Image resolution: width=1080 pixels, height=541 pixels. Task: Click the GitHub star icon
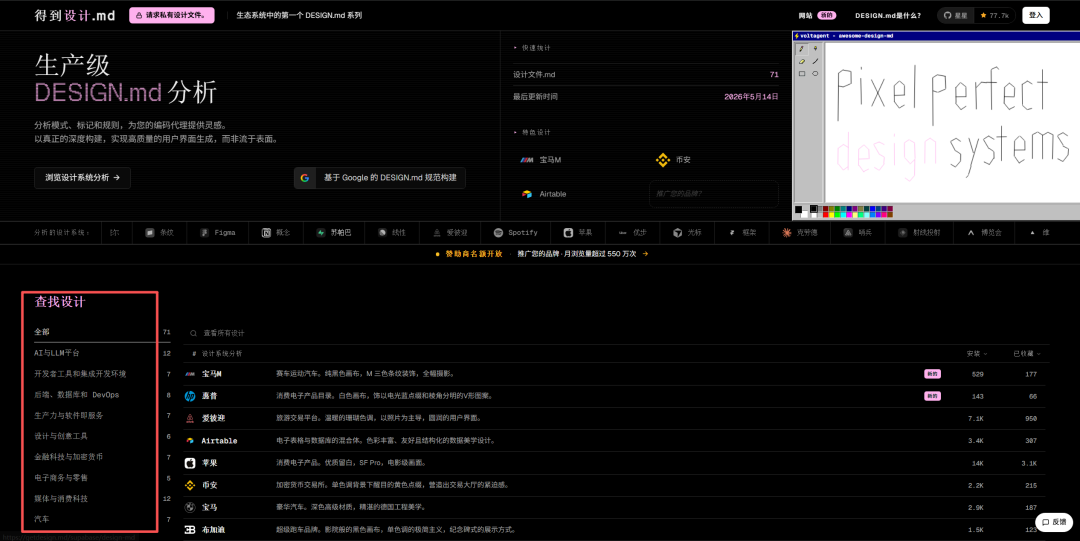984,15
